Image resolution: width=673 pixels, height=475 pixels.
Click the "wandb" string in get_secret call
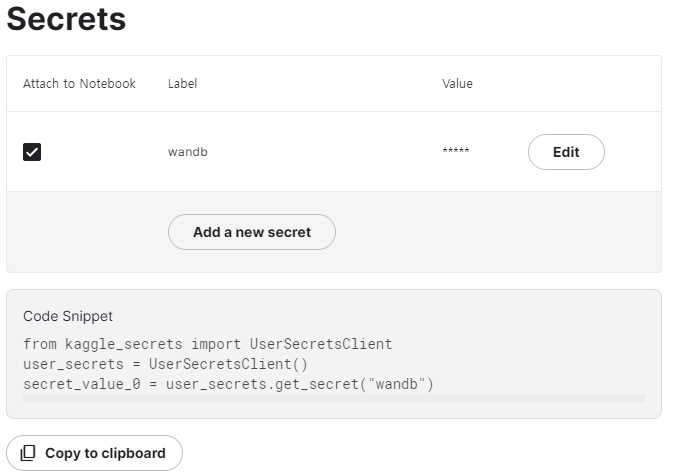coord(397,384)
